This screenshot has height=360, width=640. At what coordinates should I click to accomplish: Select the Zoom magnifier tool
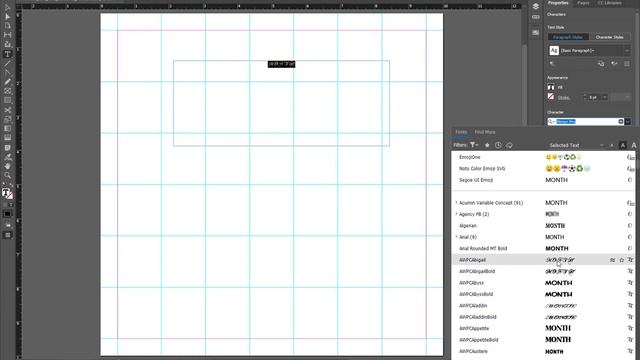pyautogui.click(x=7, y=176)
